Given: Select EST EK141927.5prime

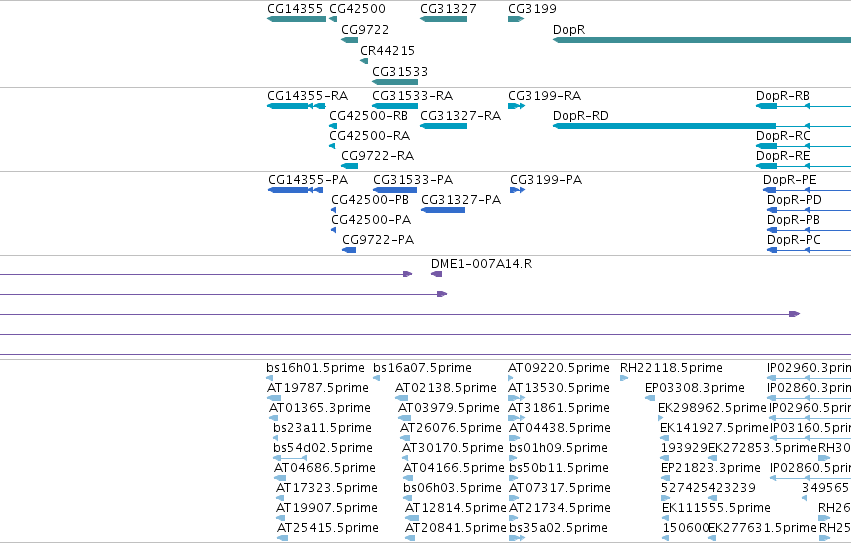Looking at the screenshot, I should coord(665,438).
